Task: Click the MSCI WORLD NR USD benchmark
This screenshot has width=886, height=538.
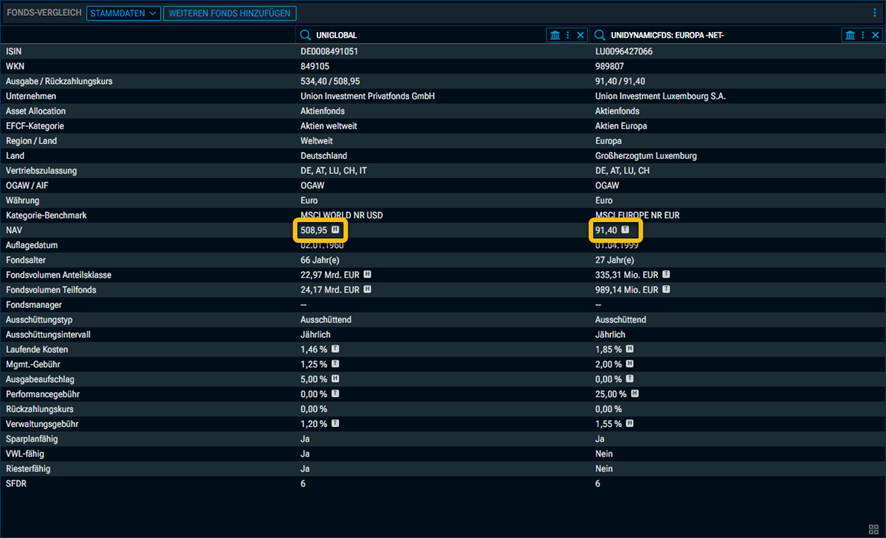Action: point(341,215)
